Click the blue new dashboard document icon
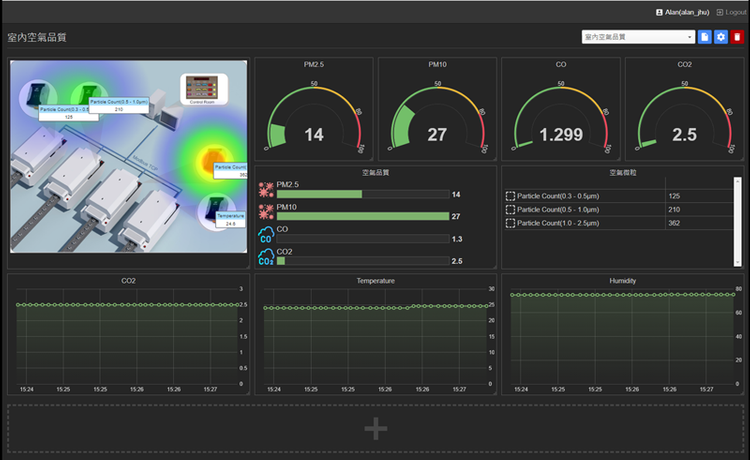The height and width of the screenshot is (460, 750). click(x=705, y=37)
